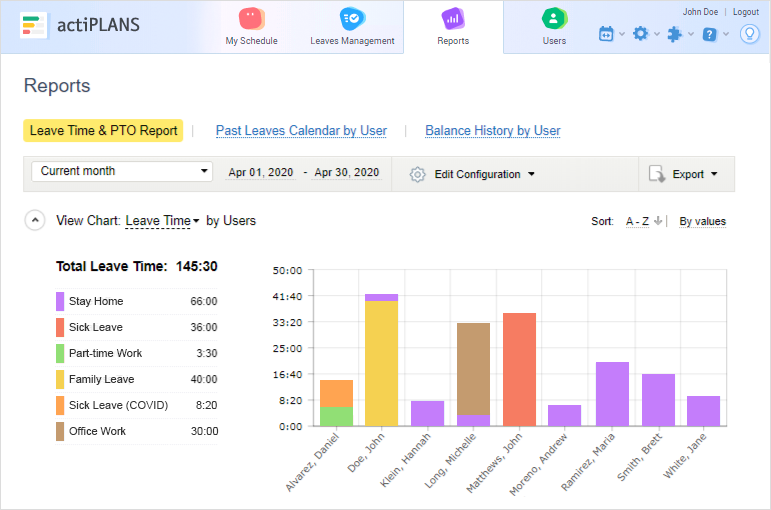Viewport: 771px width, 510px height.
Task: Click the lightbulb tips icon
Action: (748, 34)
